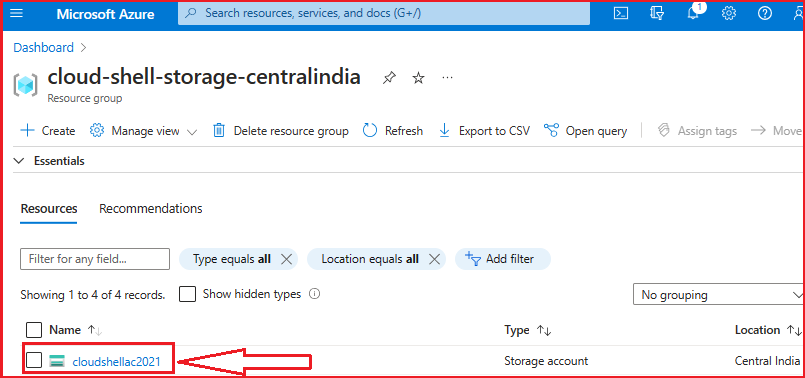Viewport: 805px width, 378px height.
Task: Focus the Filter for any field box
Action: (95, 259)
